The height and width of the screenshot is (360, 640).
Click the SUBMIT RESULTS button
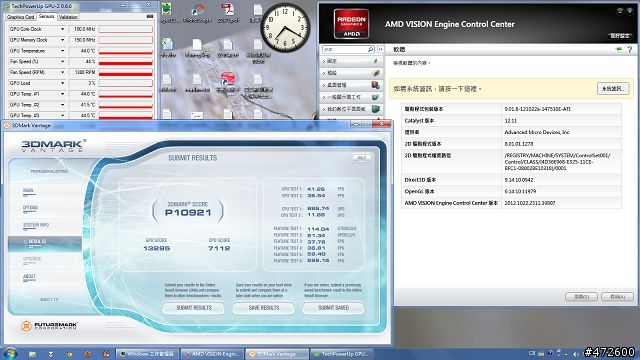(193, 308)
